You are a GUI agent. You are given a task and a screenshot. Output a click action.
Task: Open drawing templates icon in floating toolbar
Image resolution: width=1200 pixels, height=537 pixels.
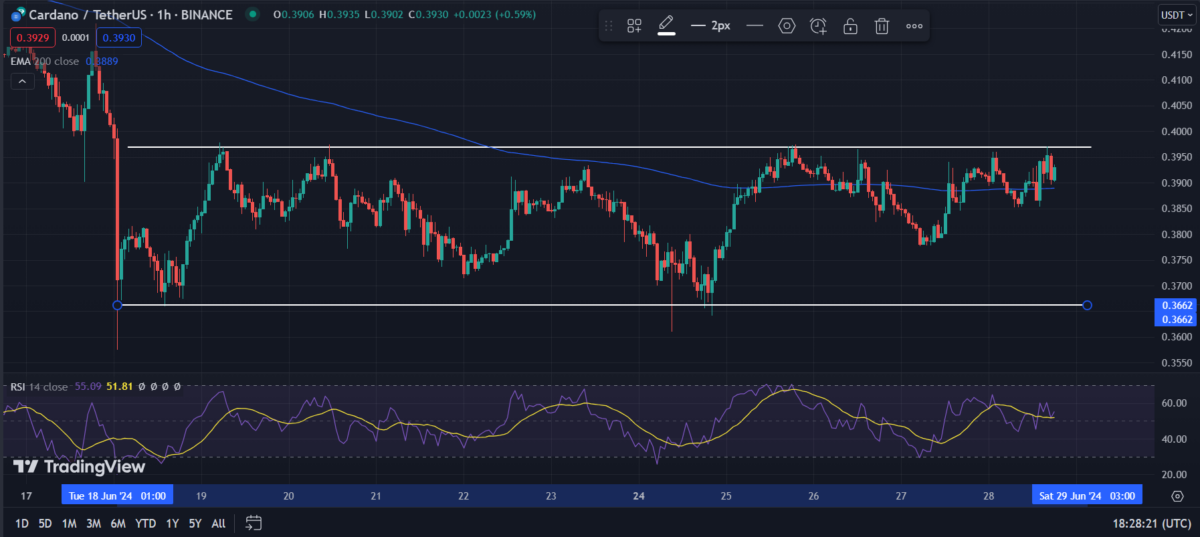(x=634, y=26)
